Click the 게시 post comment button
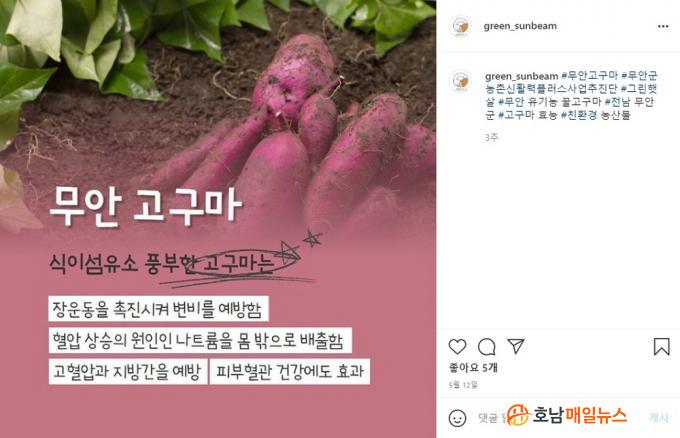Screen dimensions: 680x438 658,417
